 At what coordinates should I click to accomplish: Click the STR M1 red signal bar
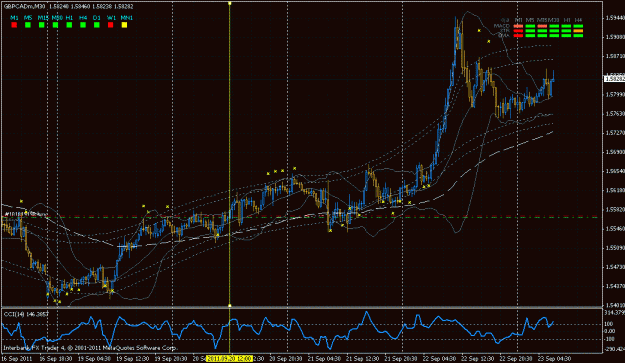(518, 31)
